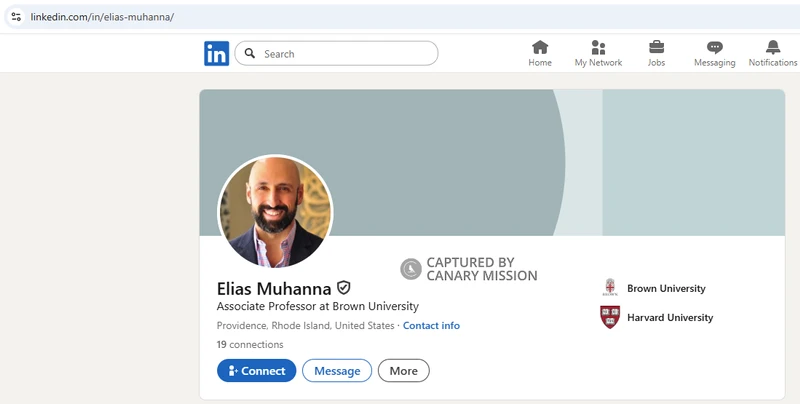Click the Harvard University shield logo
Viewport: 800px width, 404px height.
(x=610, y=317)
